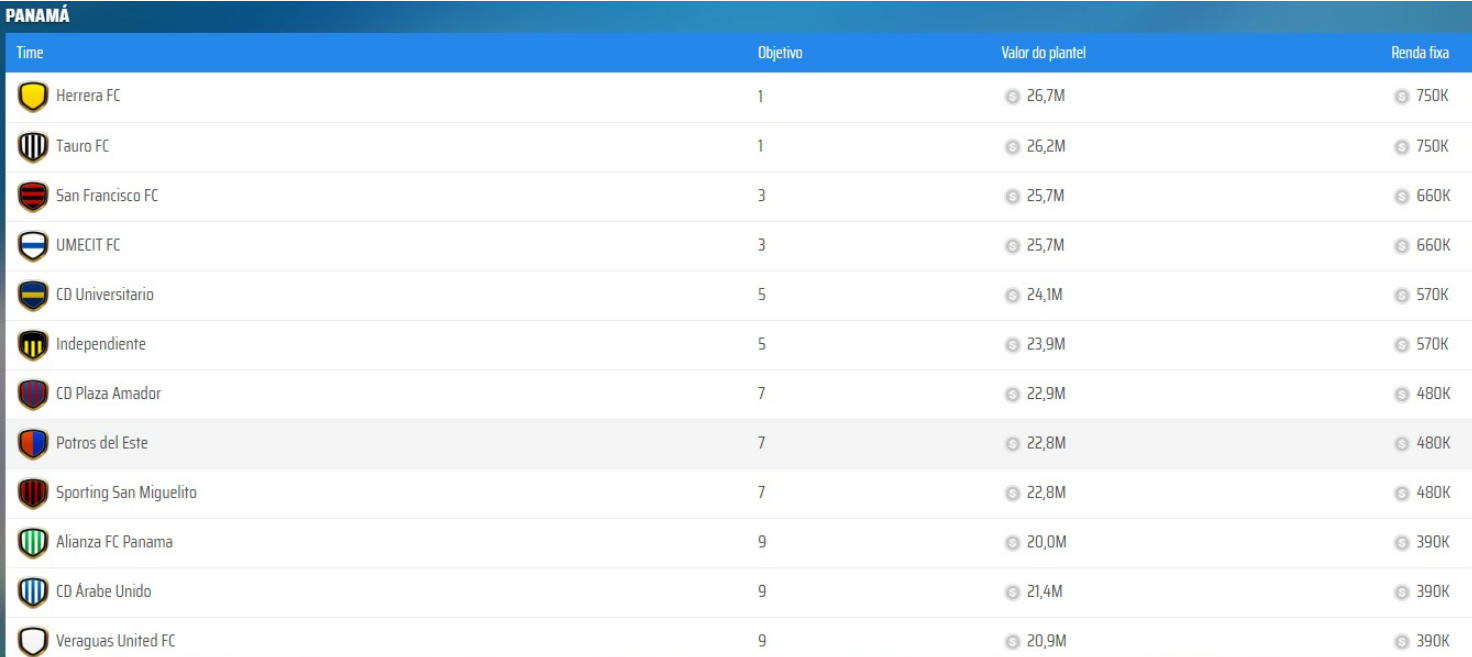
Task: Choose the Independiente team name
Action: pyautogui.click(x=101, y=344)
